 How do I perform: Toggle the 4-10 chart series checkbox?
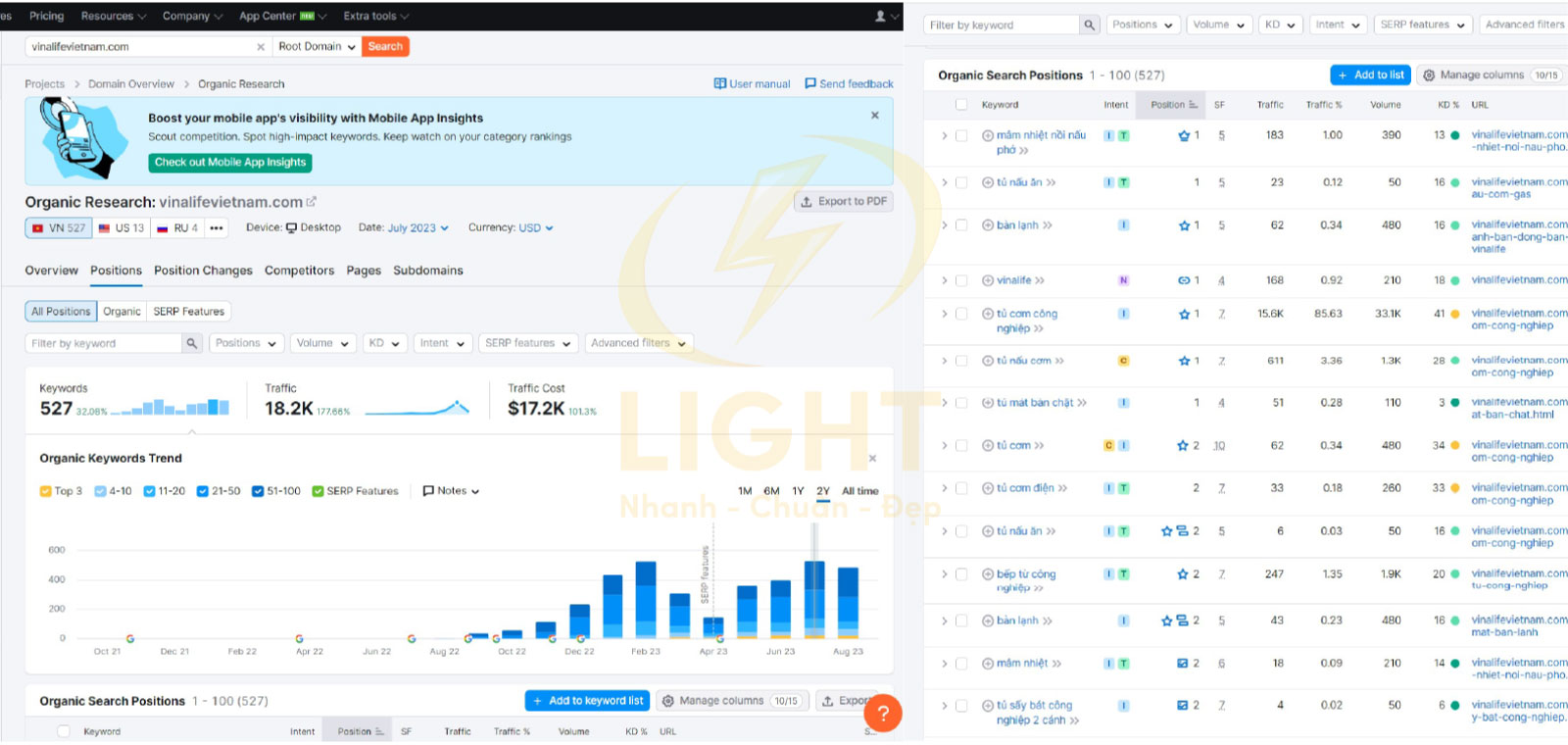coord(100,491)
